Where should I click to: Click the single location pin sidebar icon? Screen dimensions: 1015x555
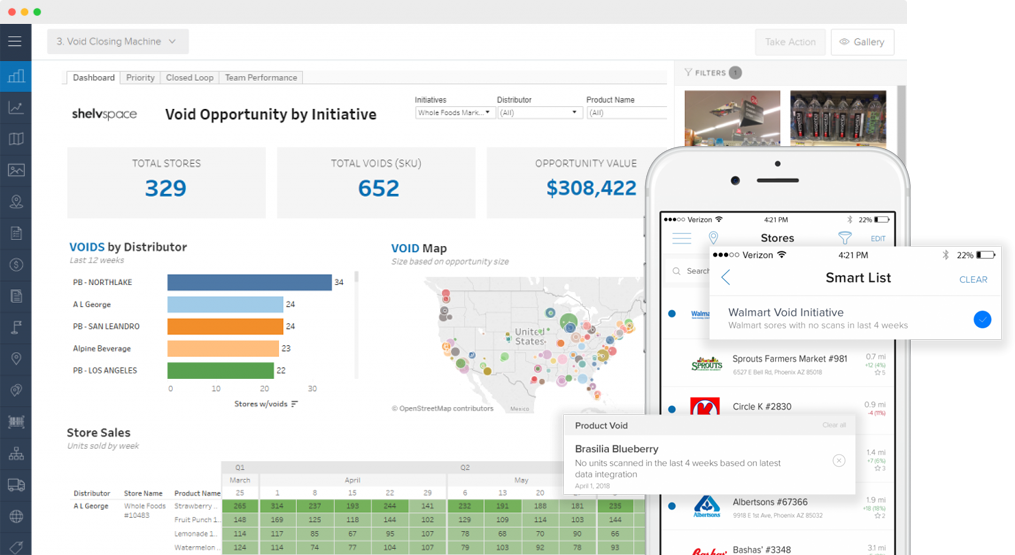tap(16, 359)
